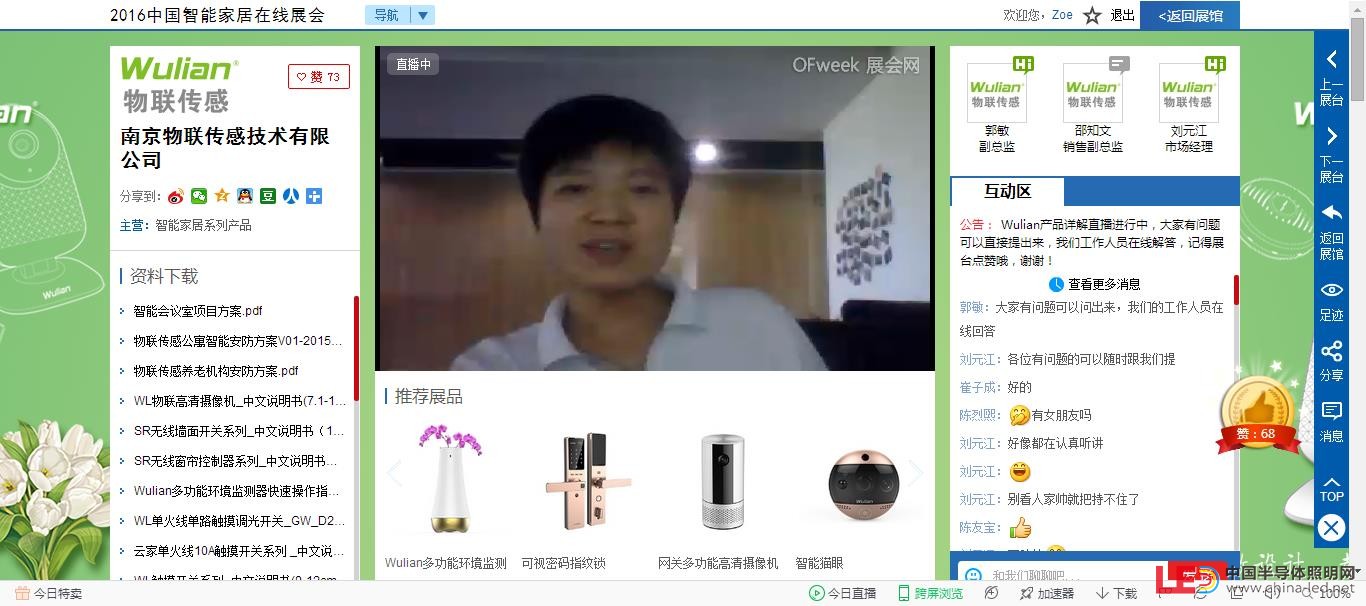Download 智能会议室项目方案.pdf
This screenshot has height=606, width=1366.
tap(198, 311)
